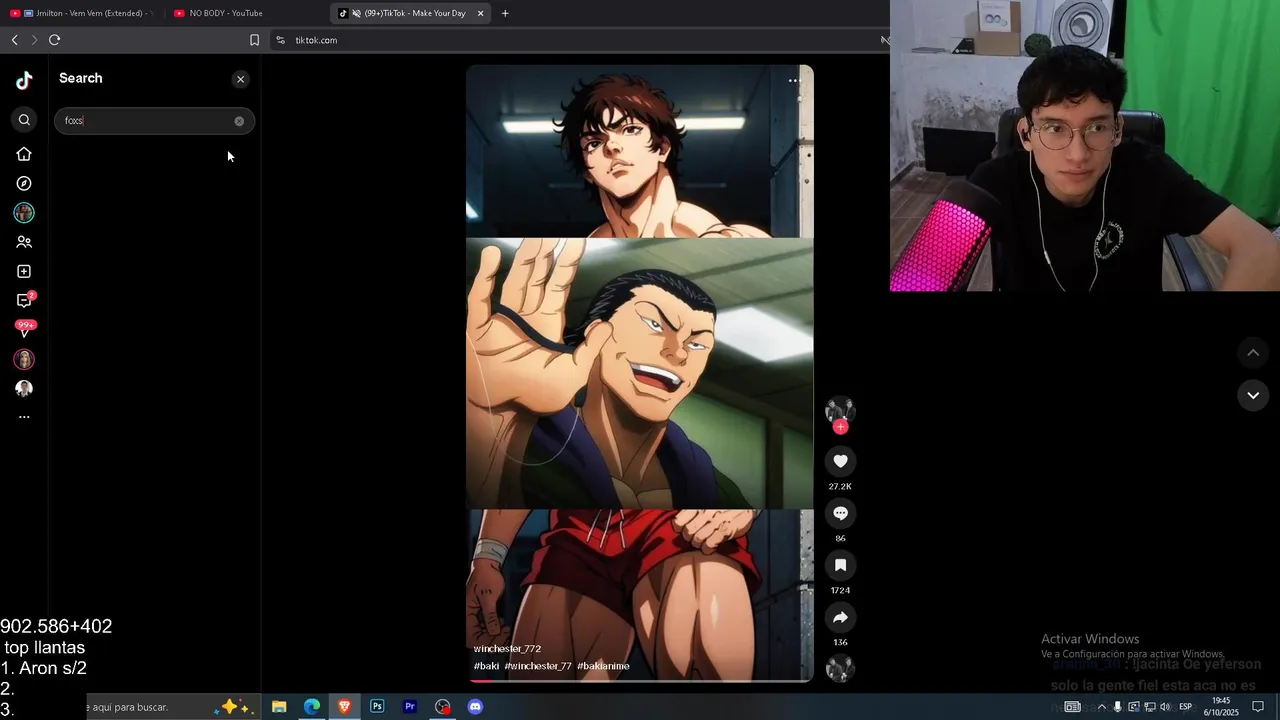Show hidden system tray icons
Screen dimensions: 1280x720
[1102, 707]
